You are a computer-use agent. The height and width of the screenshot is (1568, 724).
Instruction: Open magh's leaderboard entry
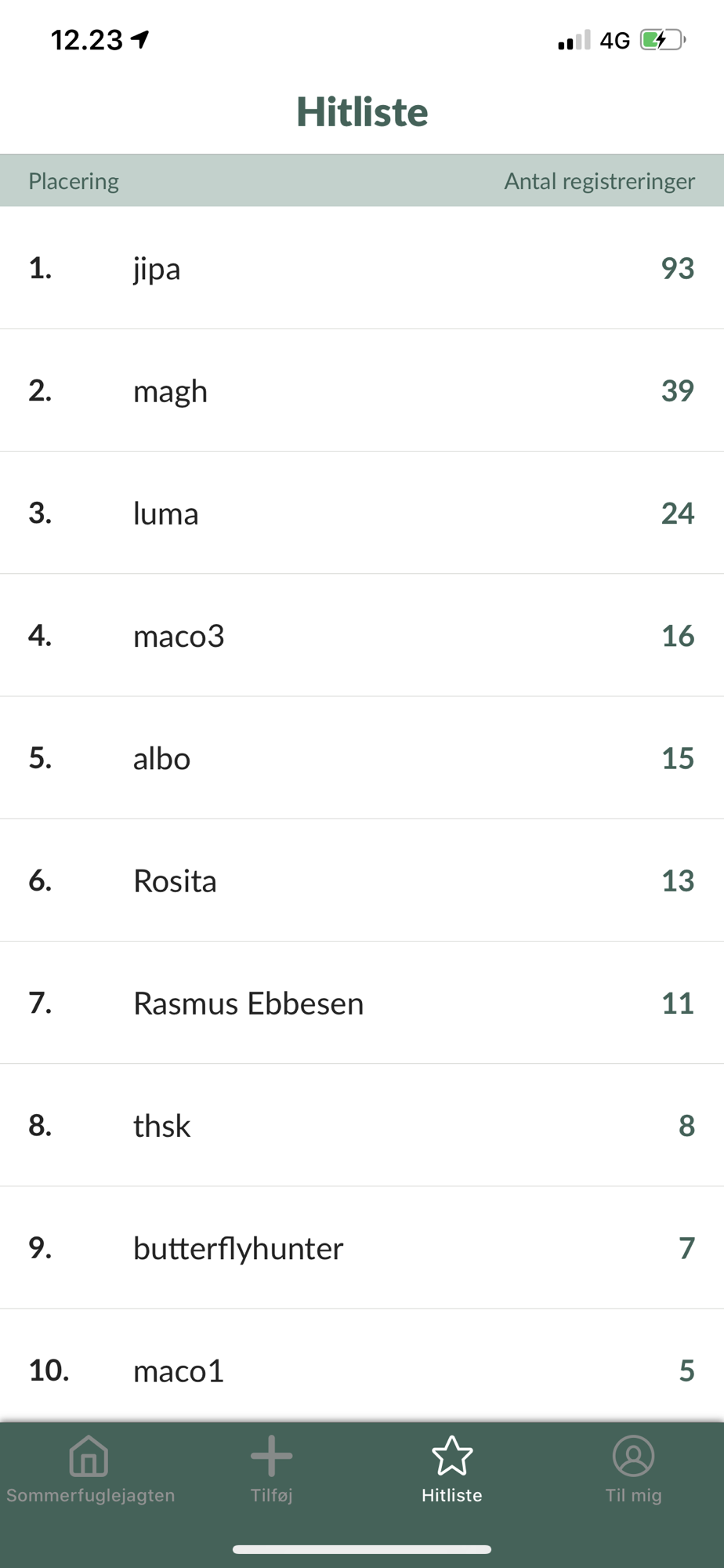(x=170, y=390)
